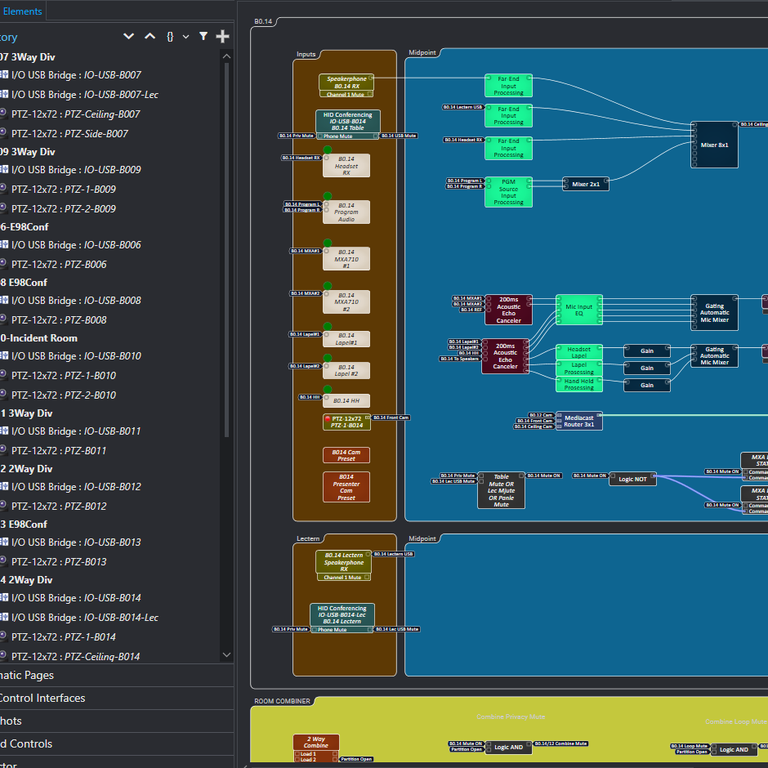Screen dimensions: 768x768
Task: Select the PGM Source Input Processing block
Action: pos(508,192)
